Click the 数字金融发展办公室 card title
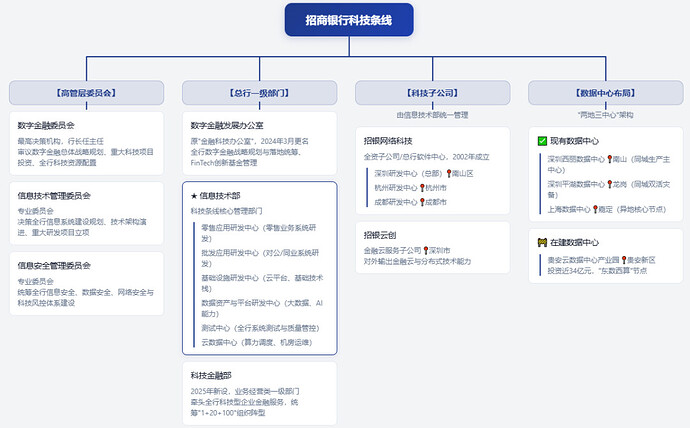Screen dimensions: 690x428 (227, 125)
